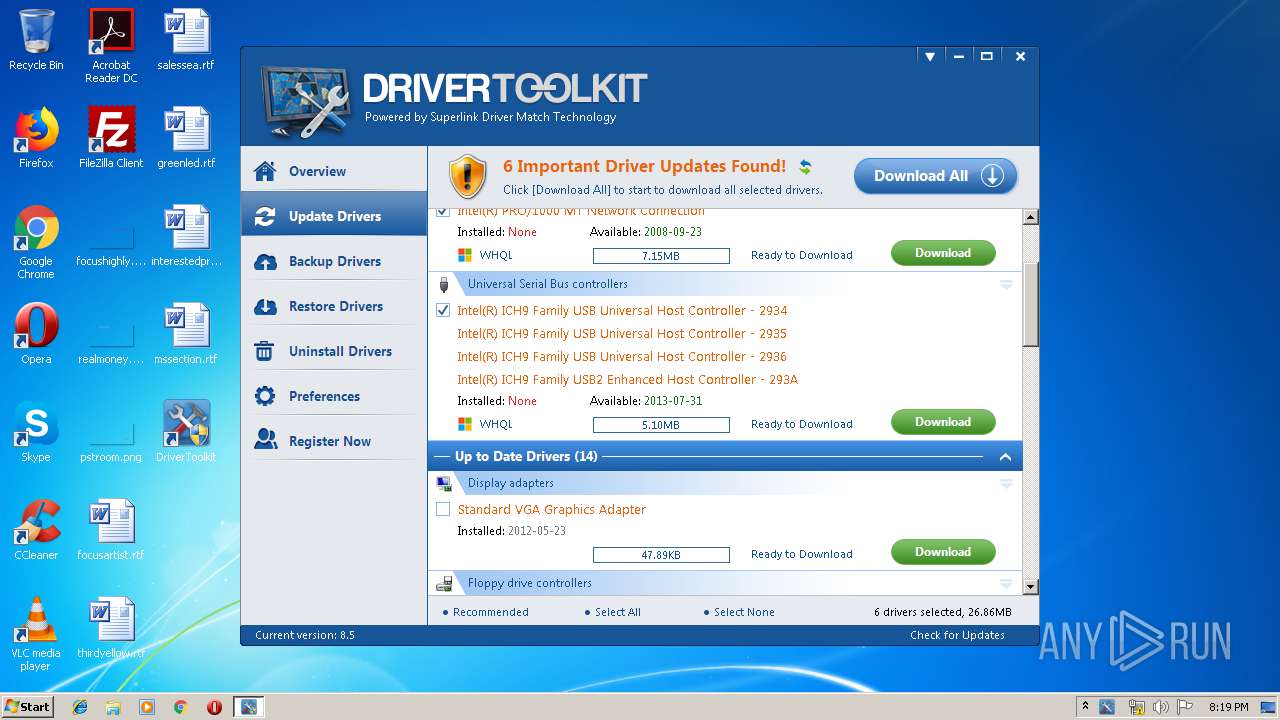Image resolution: width=1280 pixels, height=720 pixels.
Task: Click the volume icon in system tray
Action: pyautogui.click(x=1161, y=707)
